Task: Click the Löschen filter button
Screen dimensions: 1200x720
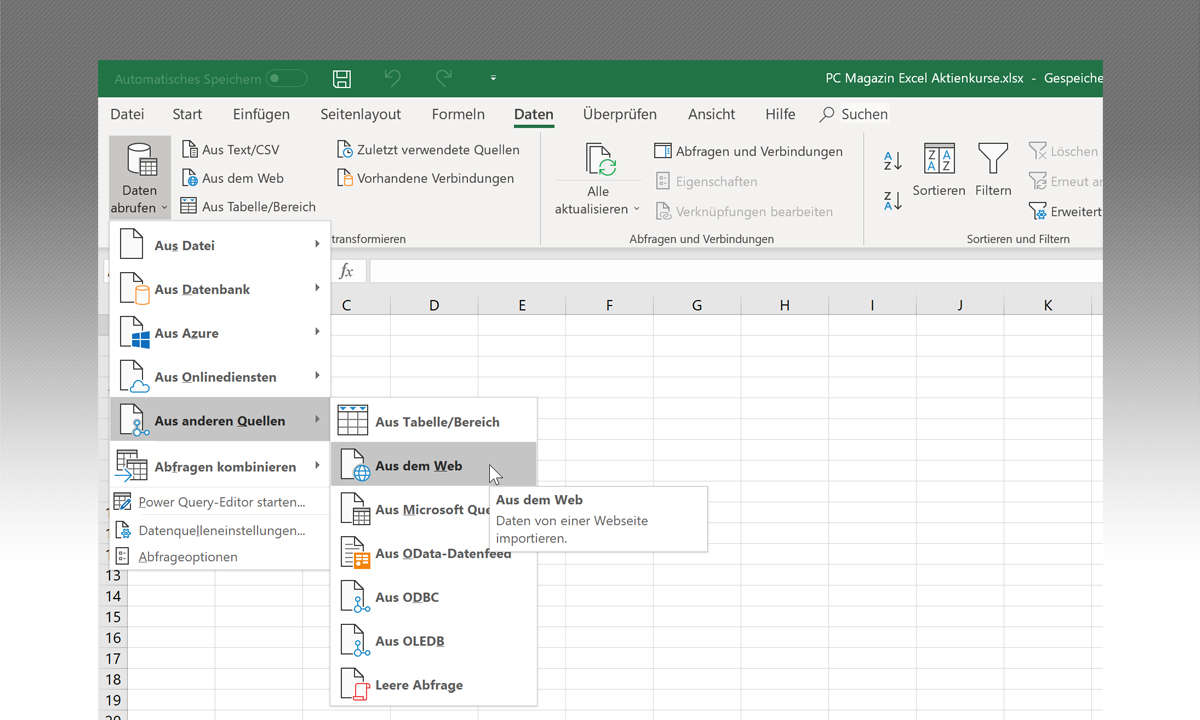Action: (1064, 151)
